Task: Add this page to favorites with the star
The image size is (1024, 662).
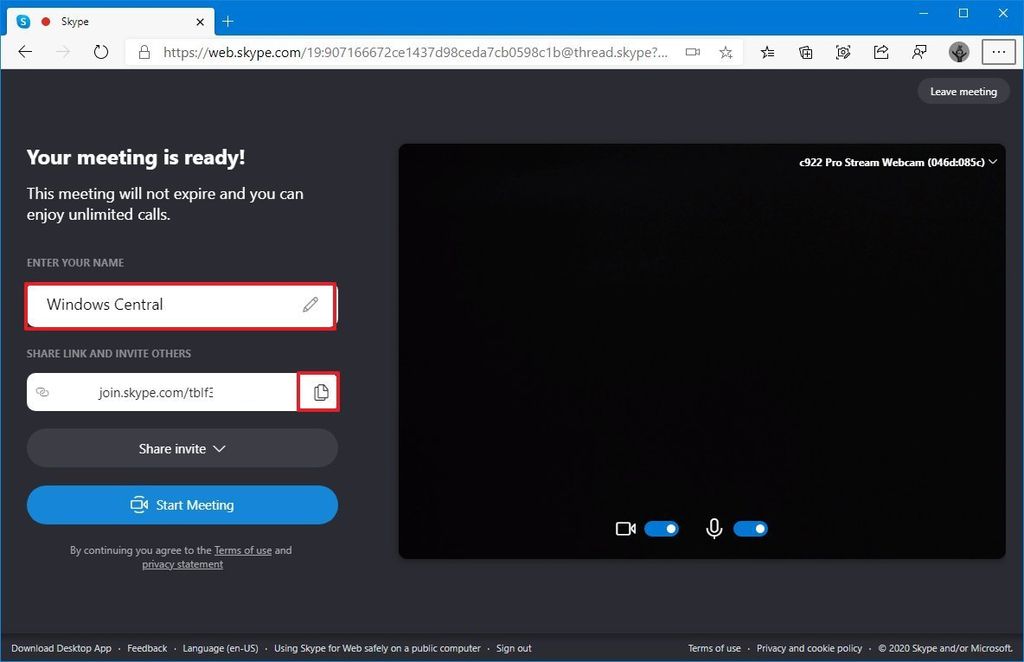Action: [x=726, y=52]
